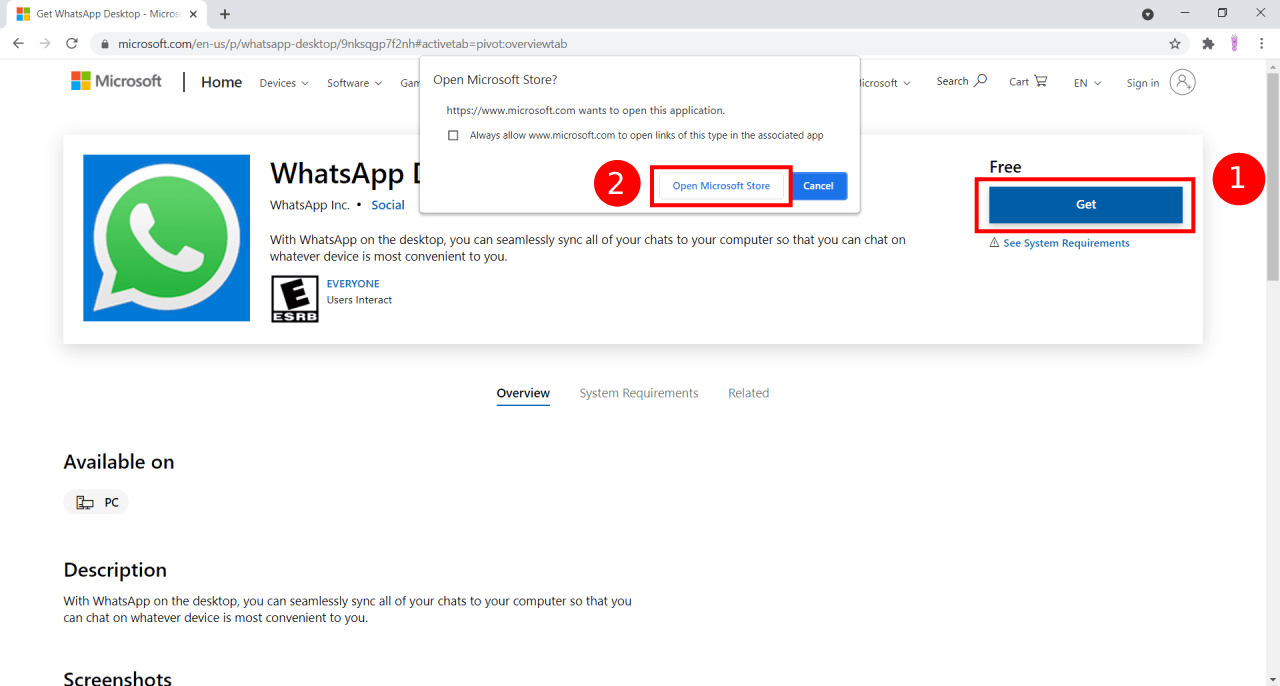Open a new tab with plus icon
This screenshot has height=686, width=1280.
click(225, 14)
